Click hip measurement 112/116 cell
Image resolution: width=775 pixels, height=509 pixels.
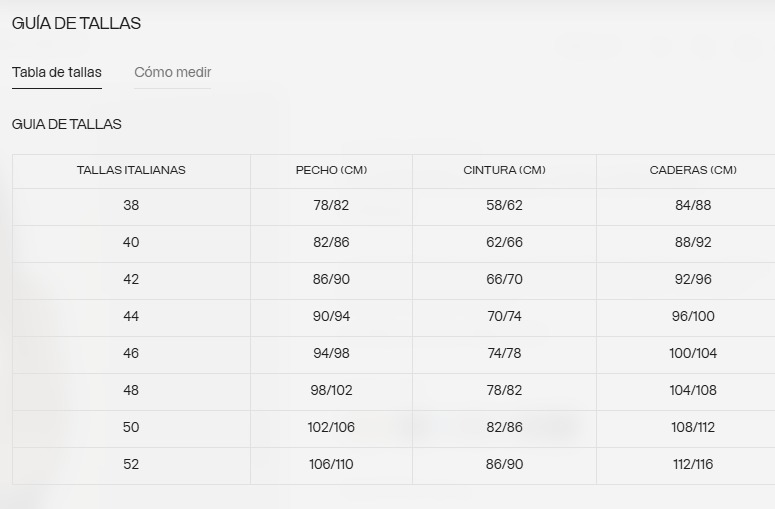[693, 464]
